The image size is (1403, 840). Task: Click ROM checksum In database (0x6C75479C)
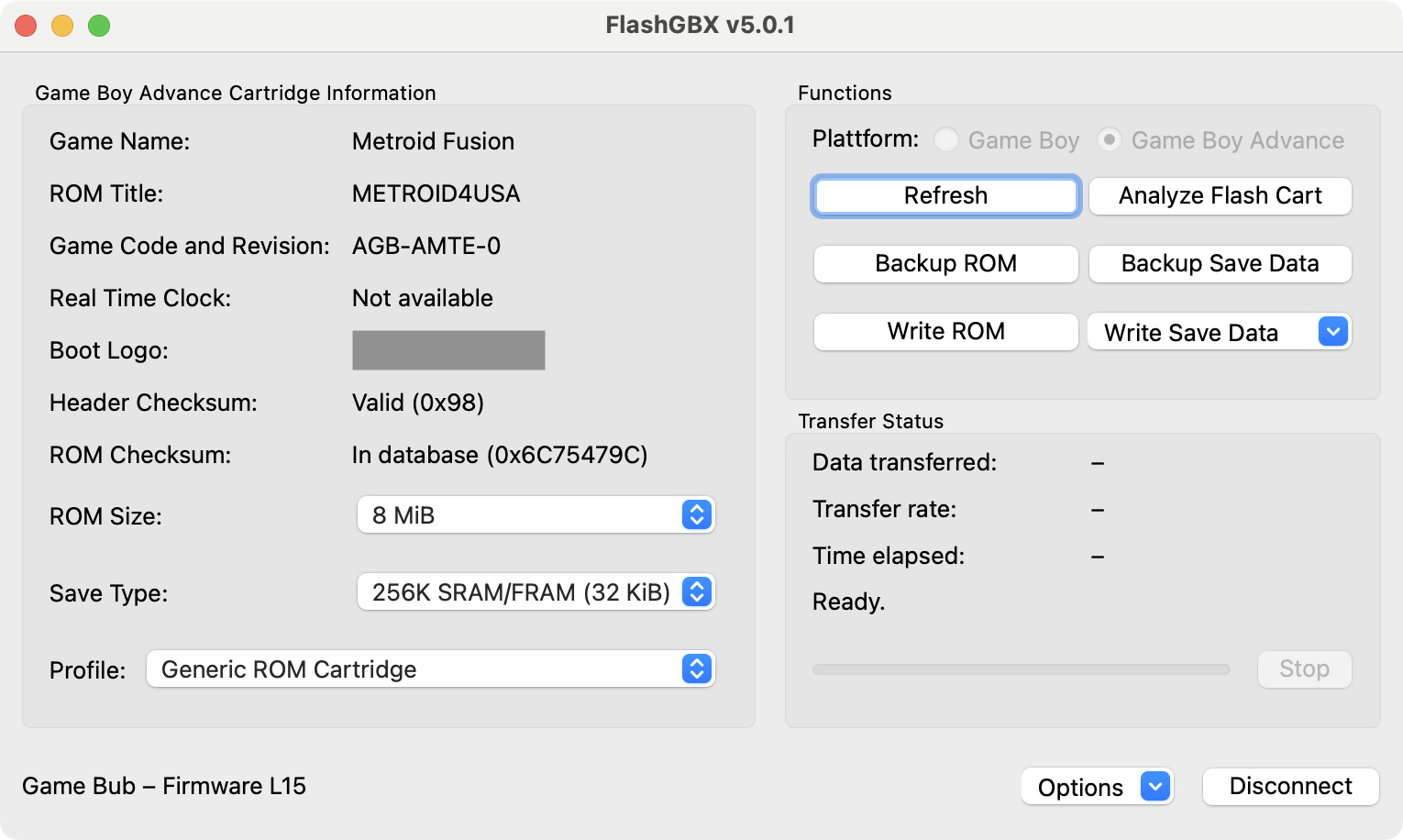pyautogui.click(x=500, y=455)
